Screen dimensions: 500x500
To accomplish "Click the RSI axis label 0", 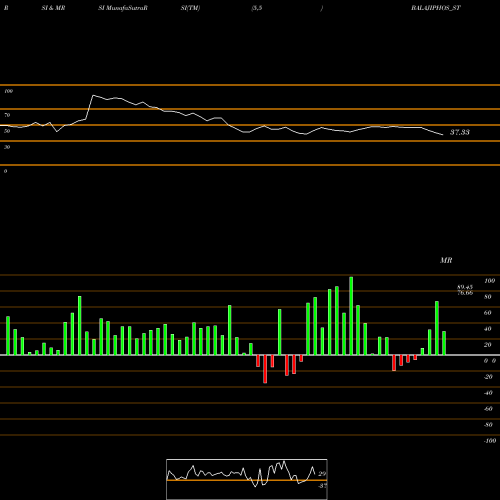I will tap(5, 171).
